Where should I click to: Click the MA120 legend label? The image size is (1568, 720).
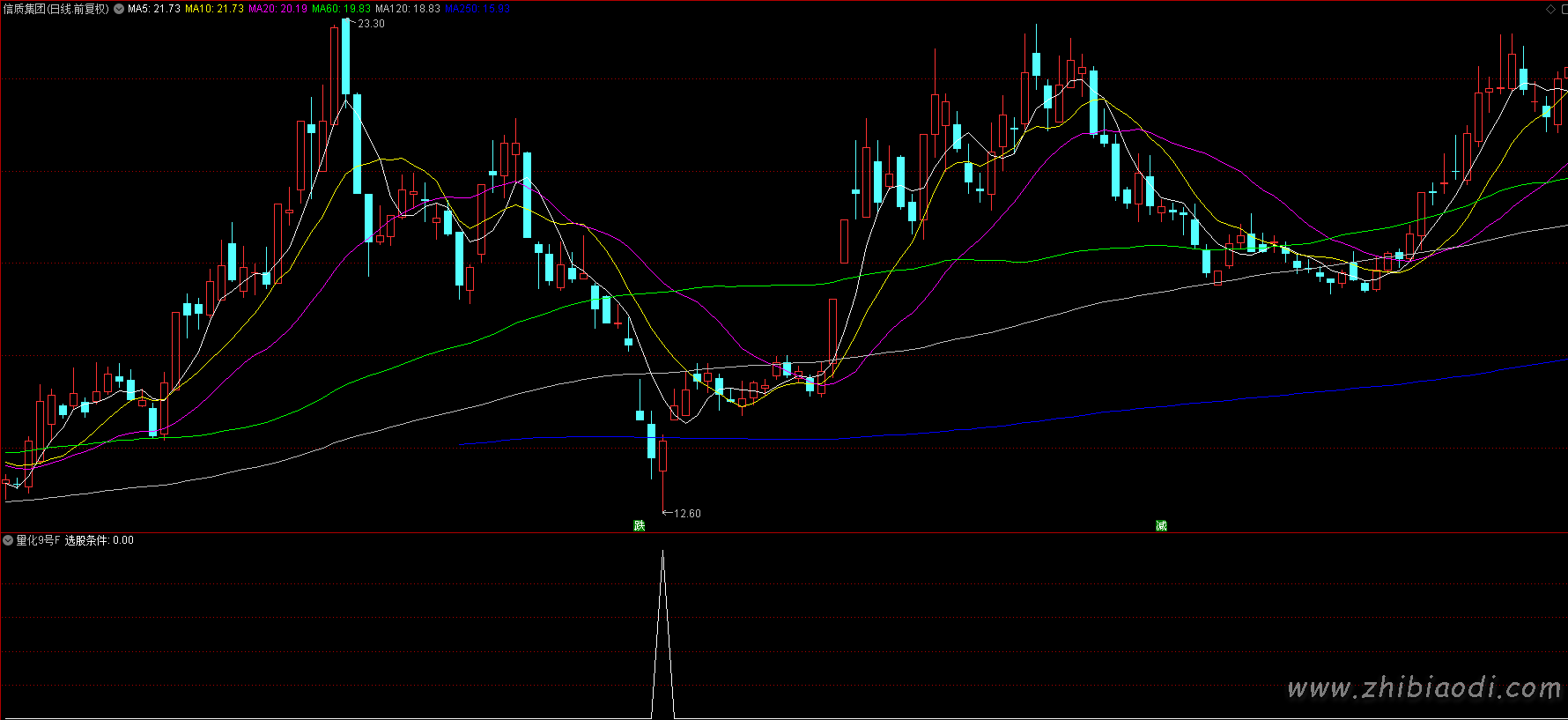coord(407,9)
